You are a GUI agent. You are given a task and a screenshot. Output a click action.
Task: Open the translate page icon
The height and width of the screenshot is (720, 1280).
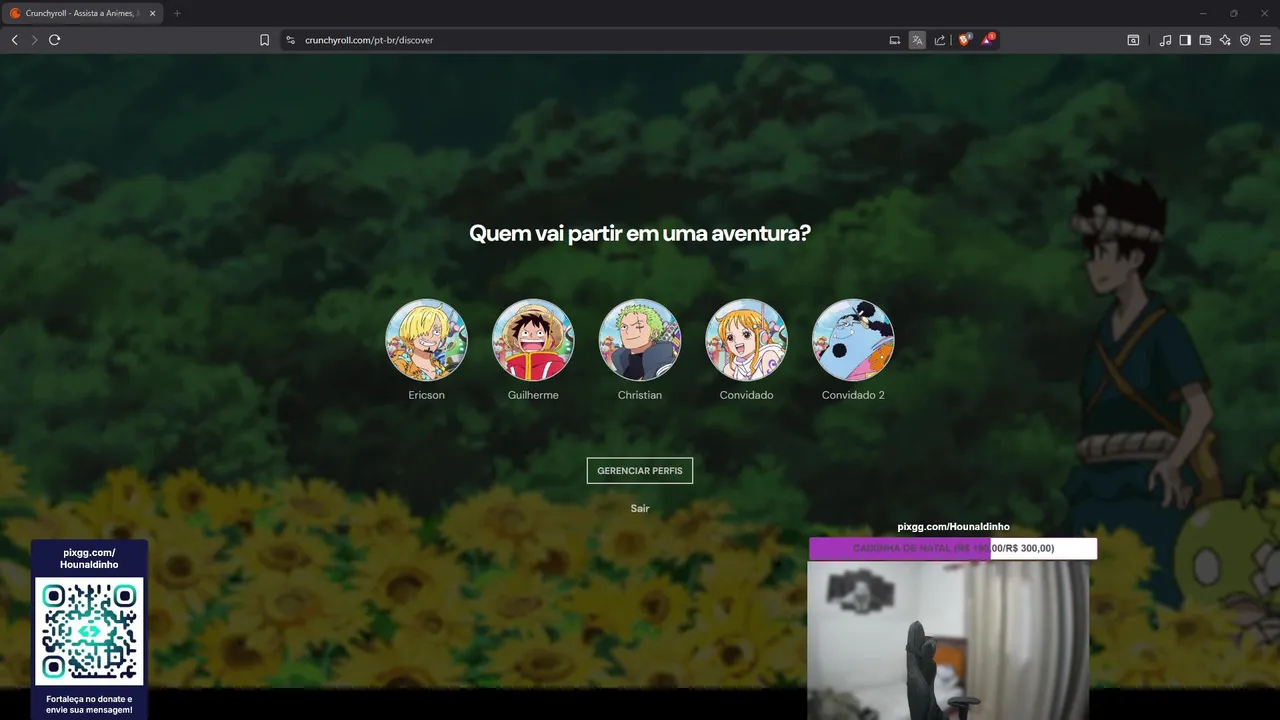(x=917, y=40)
